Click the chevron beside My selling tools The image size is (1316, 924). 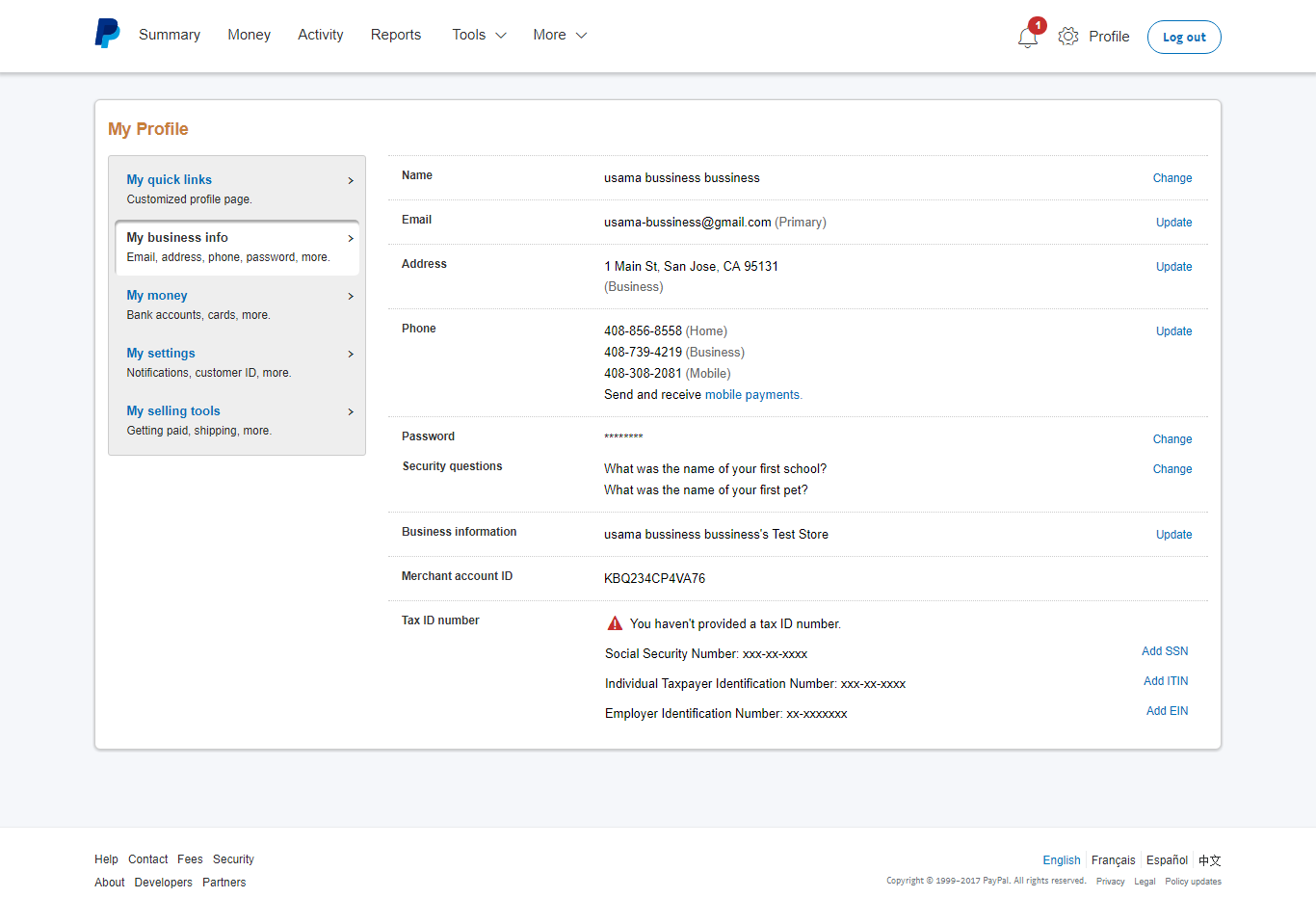point(351,411)
